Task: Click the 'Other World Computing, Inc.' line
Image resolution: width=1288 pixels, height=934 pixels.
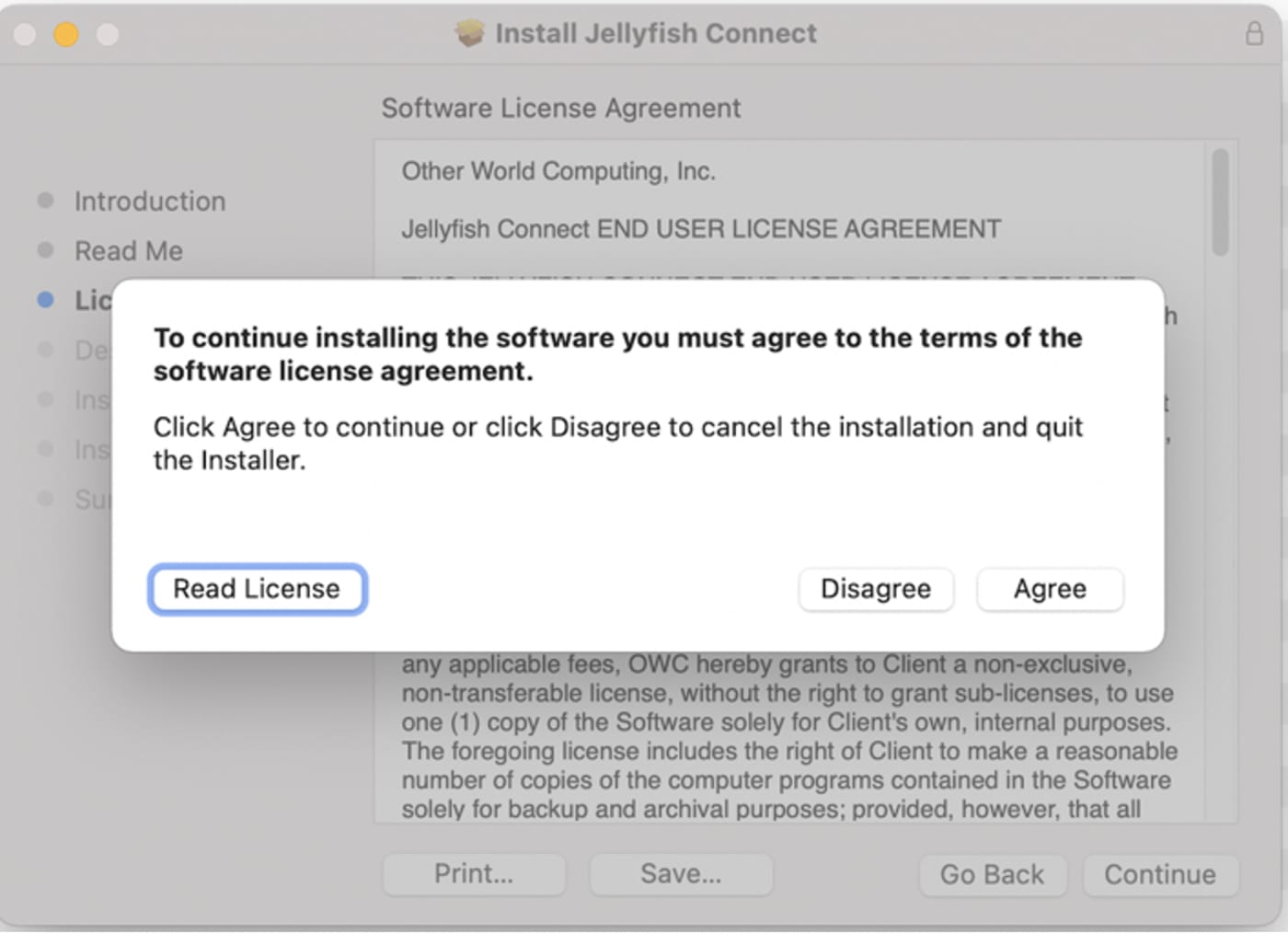Action: [558, 171]
